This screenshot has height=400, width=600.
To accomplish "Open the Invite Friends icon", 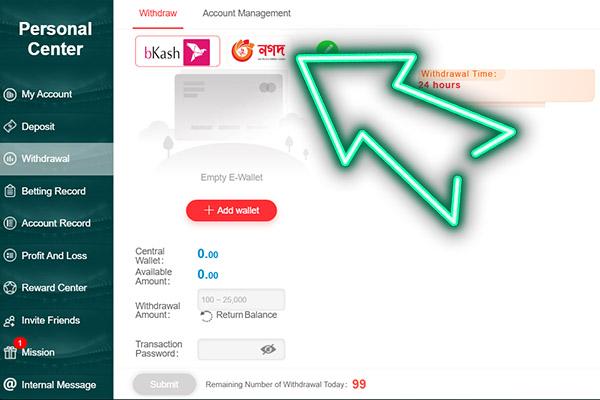I will pos(10,320).
